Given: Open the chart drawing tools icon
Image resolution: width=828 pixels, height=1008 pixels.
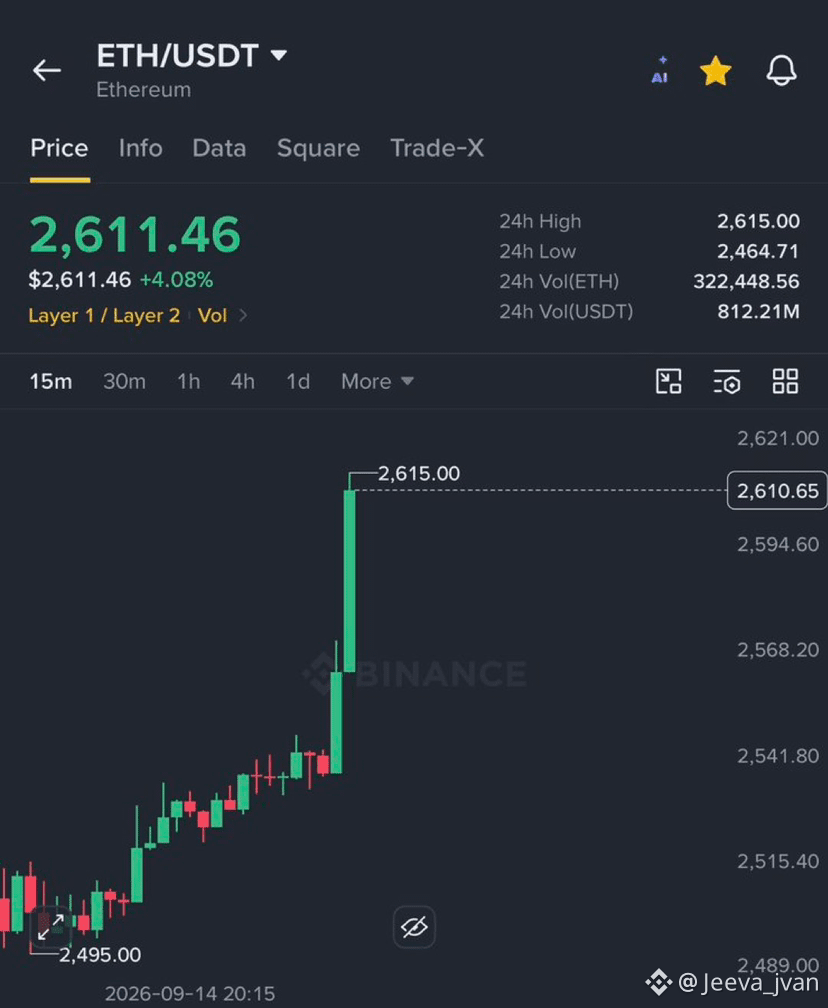Looking at the screenshot, I should click(x=669, y=381).
